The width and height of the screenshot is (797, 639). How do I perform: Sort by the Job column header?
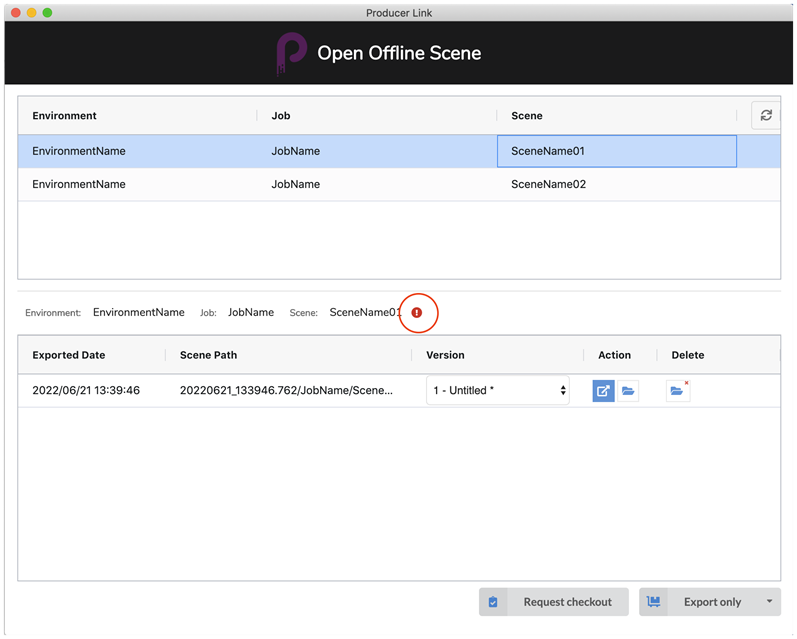(x=281, y=116)
